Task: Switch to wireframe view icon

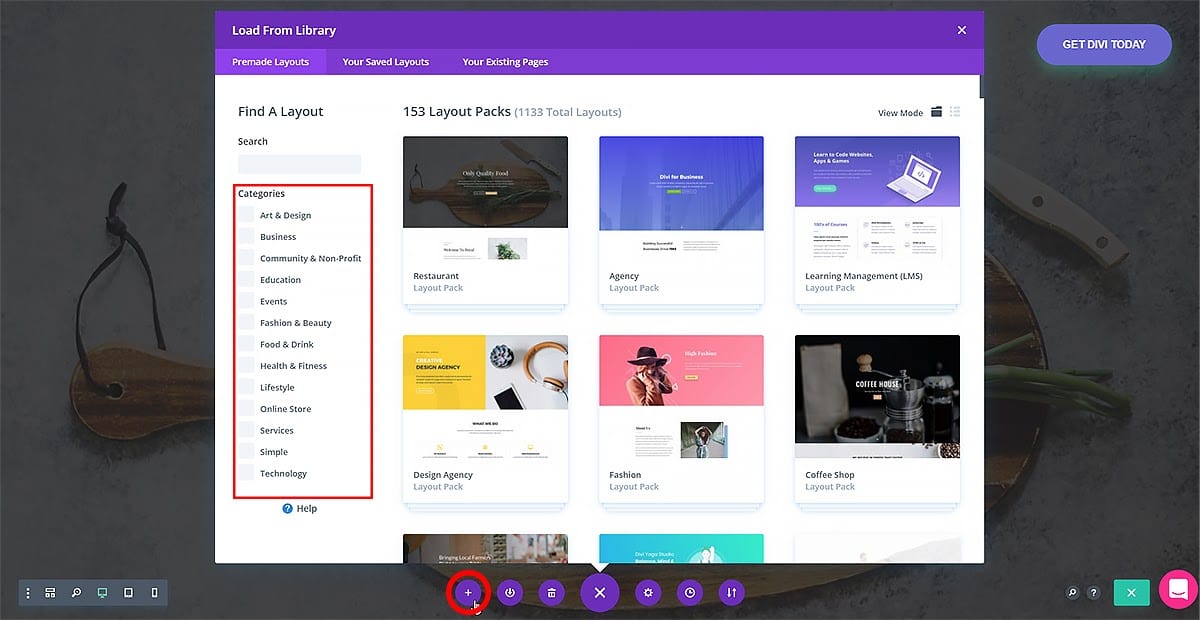Action: 50,593
